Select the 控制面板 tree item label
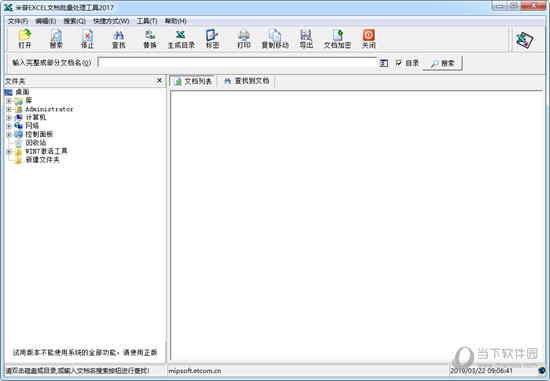Image resolution: width=550 pixels, height=381 pixels. [x=39, y=134]
